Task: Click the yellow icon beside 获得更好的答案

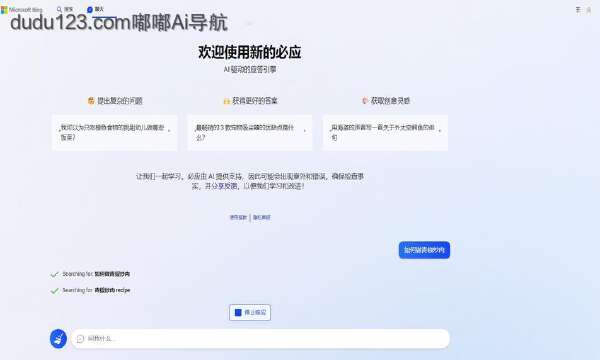Action: 227,101
